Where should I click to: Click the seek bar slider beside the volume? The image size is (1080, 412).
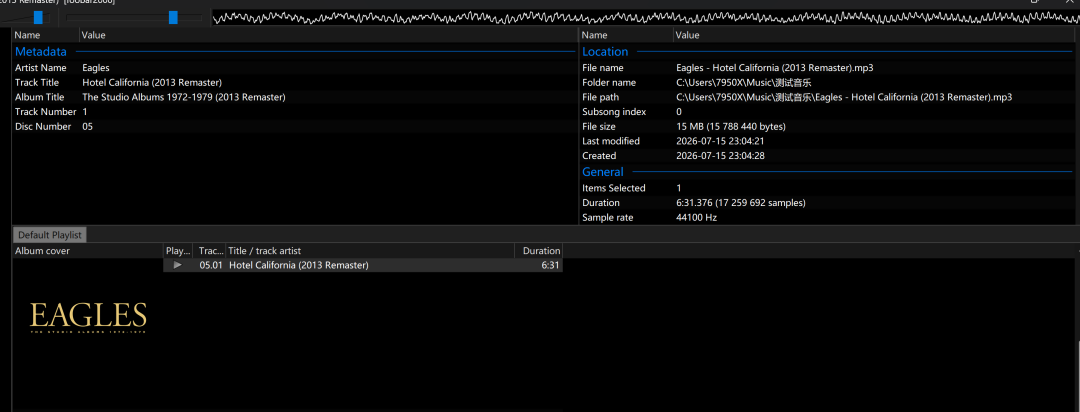tap(134, 18)
